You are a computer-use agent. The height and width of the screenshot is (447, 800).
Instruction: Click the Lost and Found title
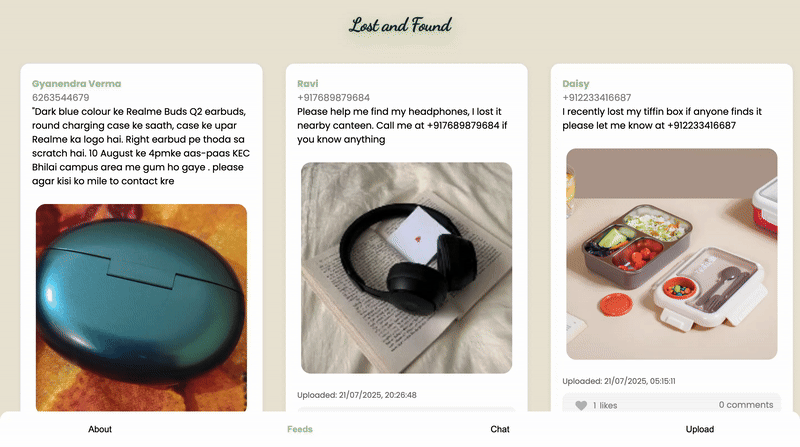[400, 25]
